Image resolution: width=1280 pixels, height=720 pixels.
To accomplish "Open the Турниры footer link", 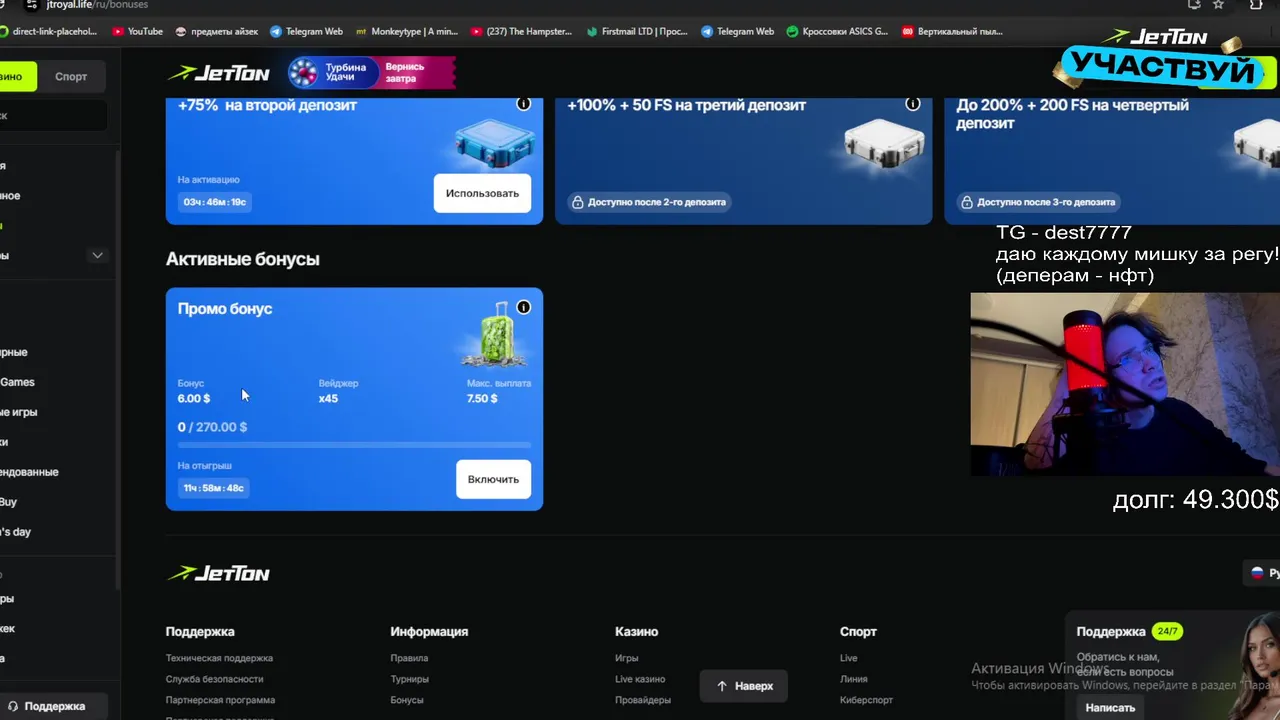I will [x=409, y=679].
